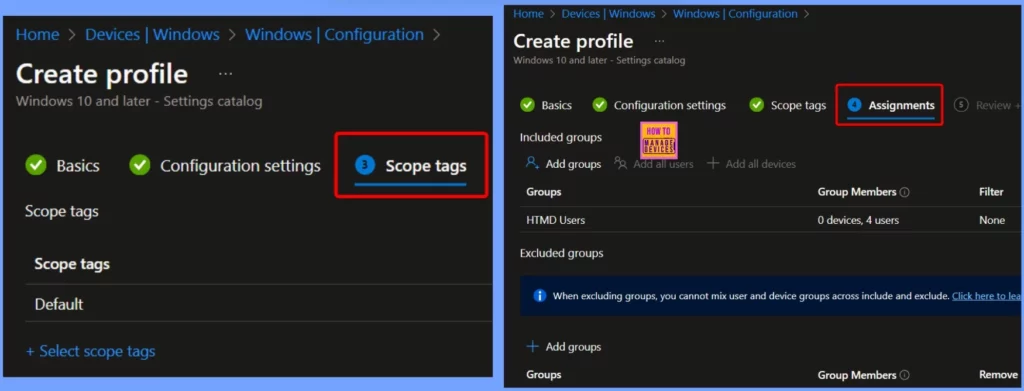Image resolution: width=1024 pixels, height=391 pixels.
Task: Go to Configuration settings step in the right panel
Action: click(659, 105)
